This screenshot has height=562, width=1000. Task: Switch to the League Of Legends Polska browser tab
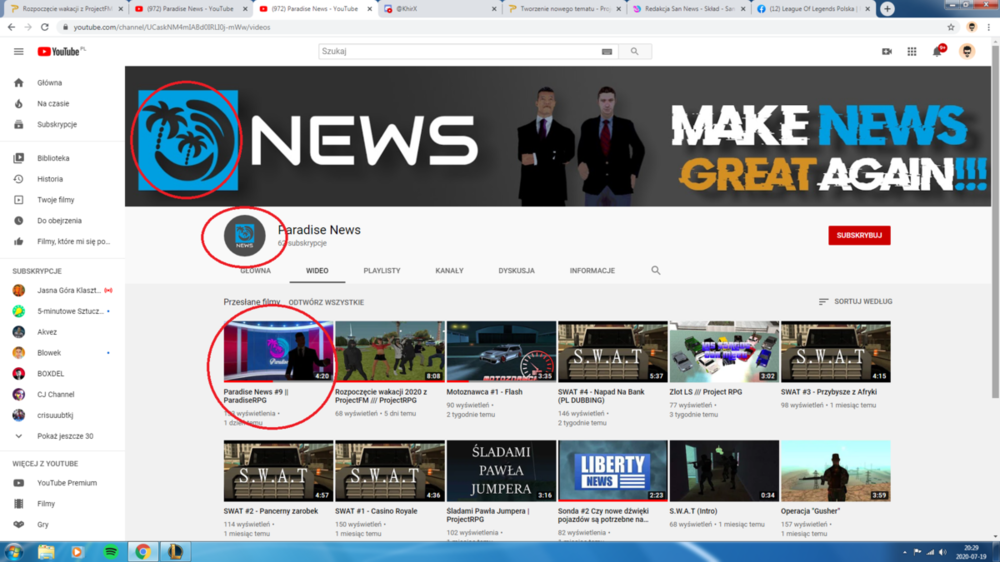click(x=812, y=9)
